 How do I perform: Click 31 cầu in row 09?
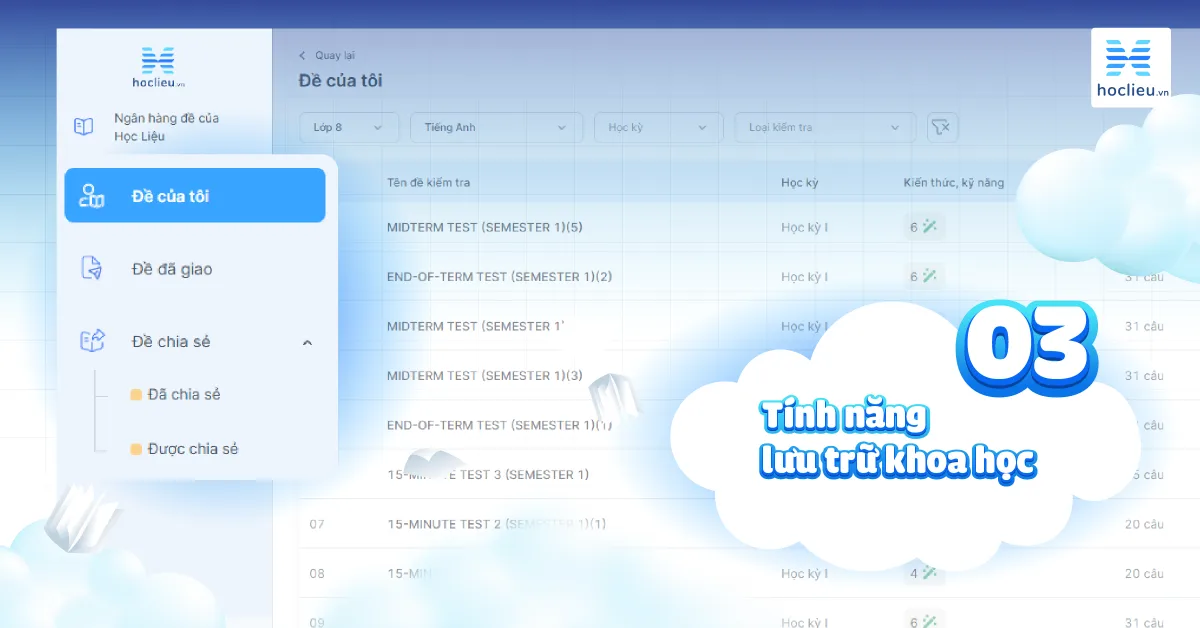pos(1144,622)
